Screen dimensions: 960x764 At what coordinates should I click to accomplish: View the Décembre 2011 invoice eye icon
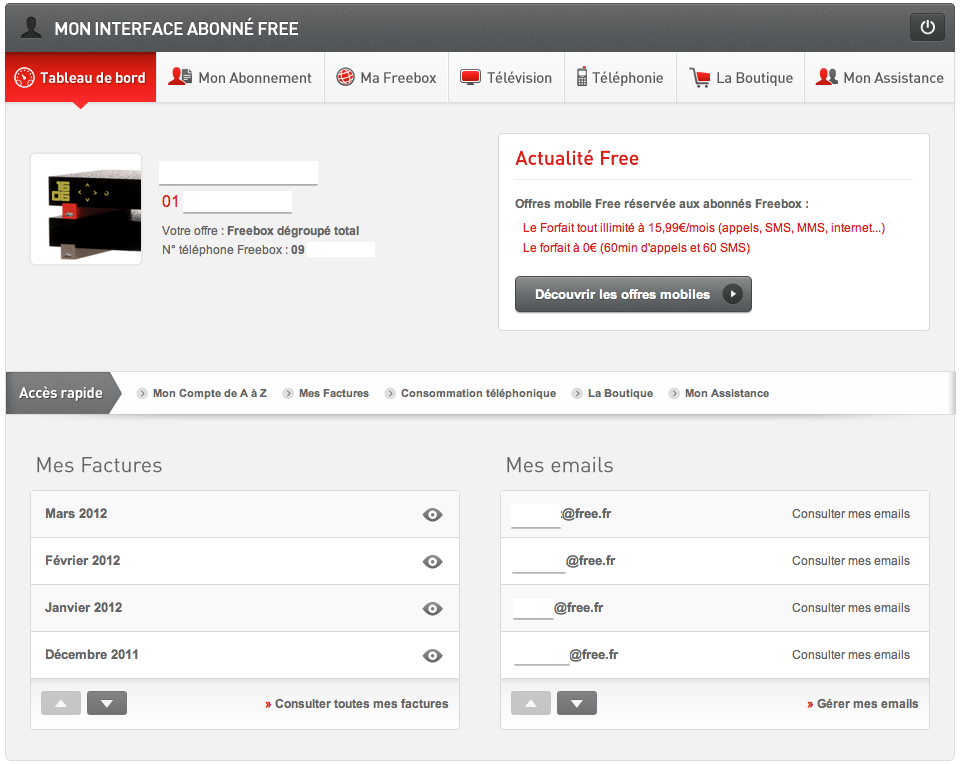point(432,656)
